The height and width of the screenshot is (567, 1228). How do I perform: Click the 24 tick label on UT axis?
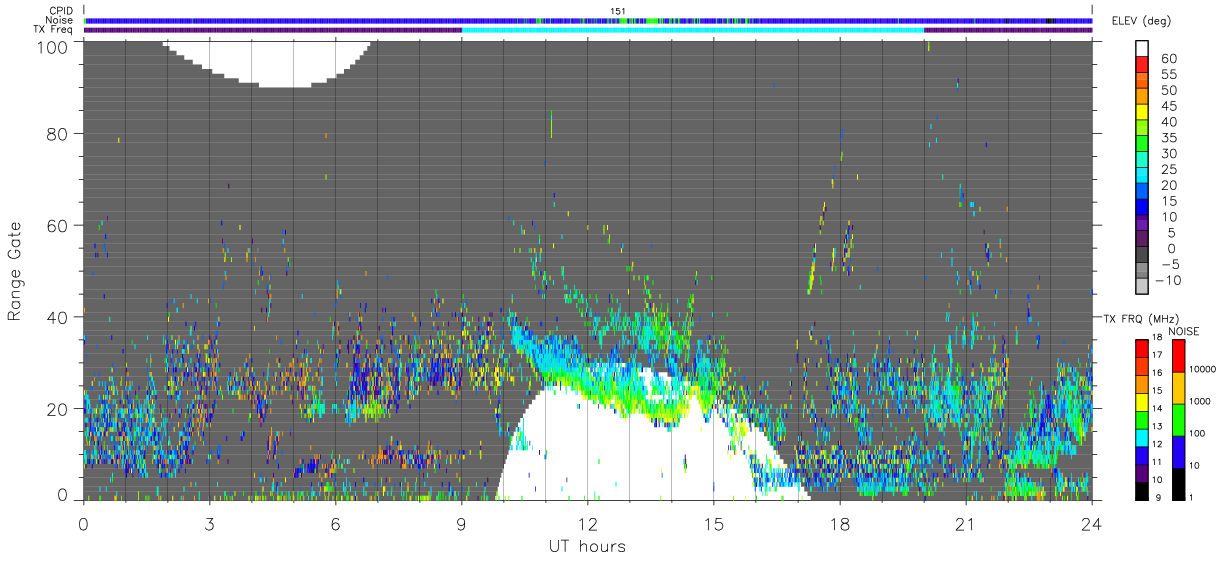(x=1091, y=523)
